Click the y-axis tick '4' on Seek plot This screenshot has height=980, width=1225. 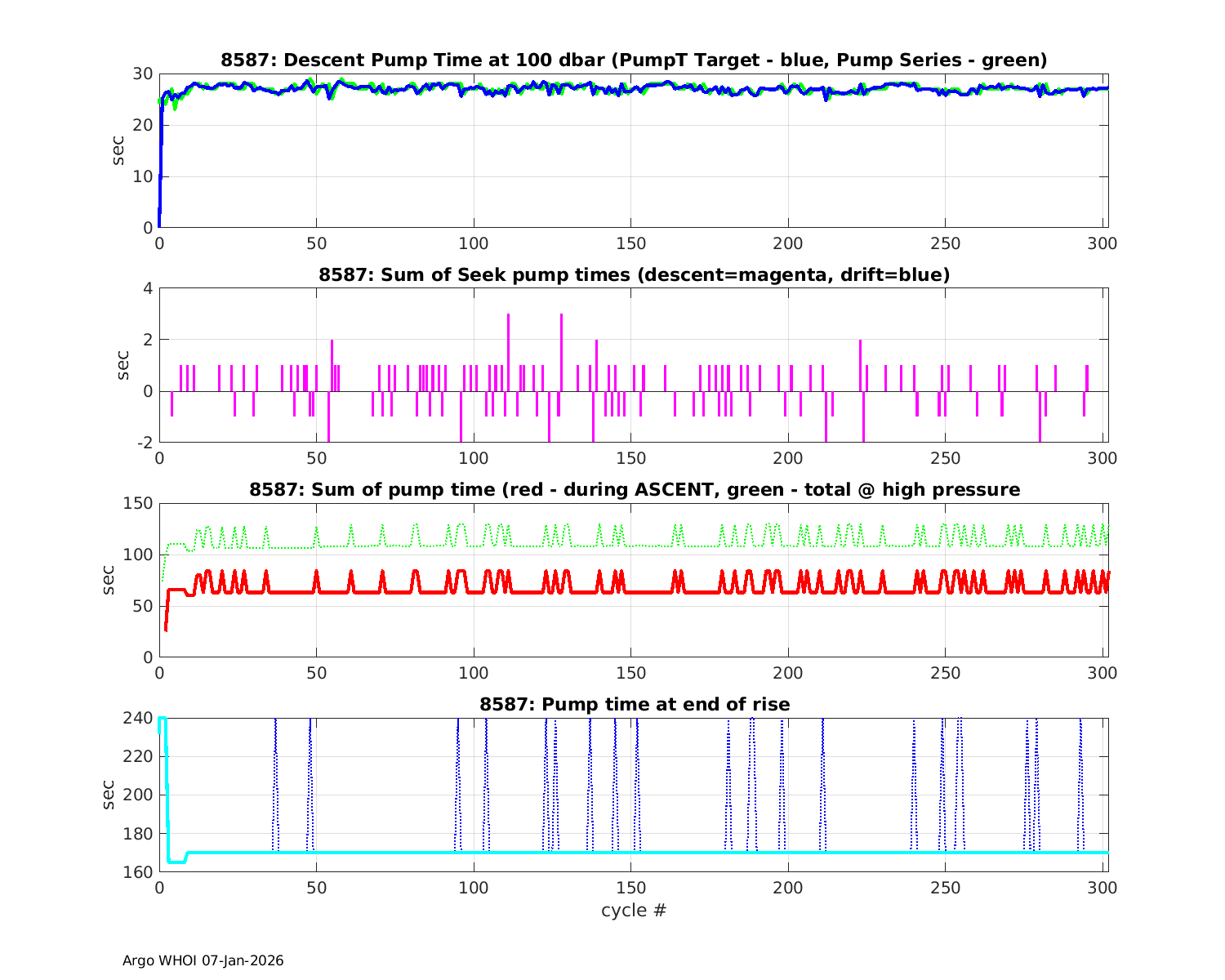coord(148,288)
